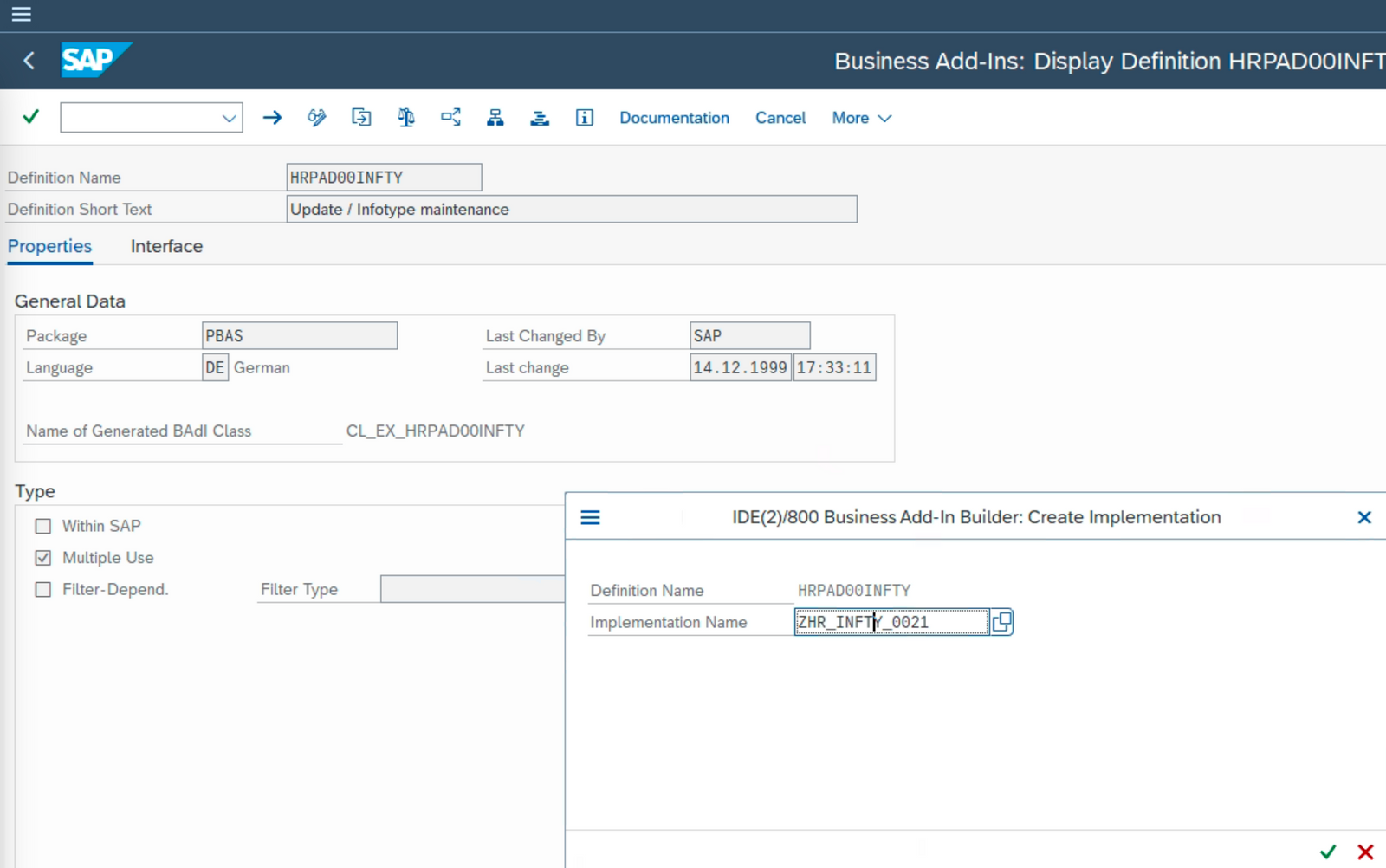Close the Create Implementation dialog
Image resolution: width=1386 pixels, height=868 pixels.
coord(1364,517)
